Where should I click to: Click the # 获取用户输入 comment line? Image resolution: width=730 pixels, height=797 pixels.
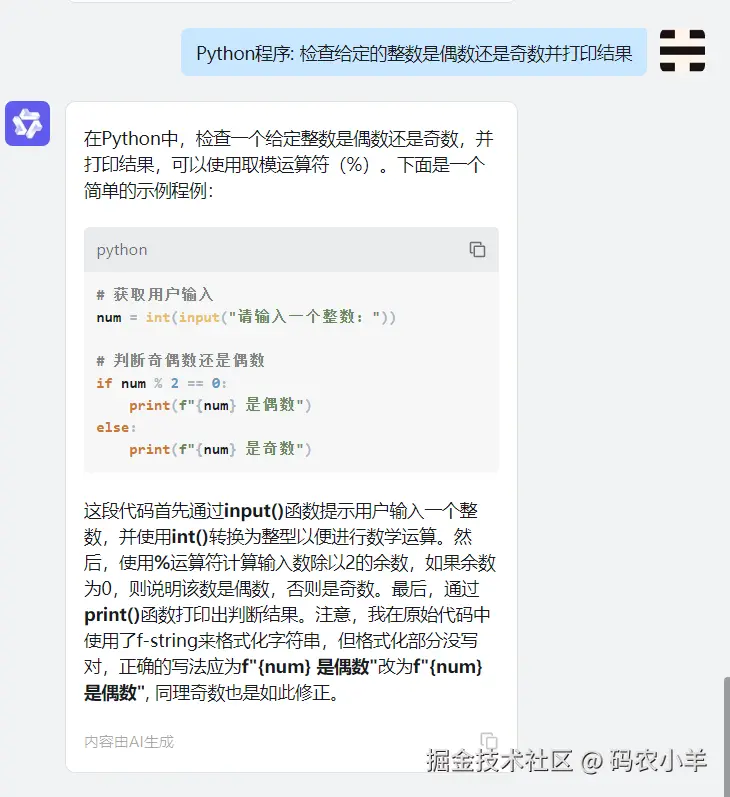coord(155,294)
